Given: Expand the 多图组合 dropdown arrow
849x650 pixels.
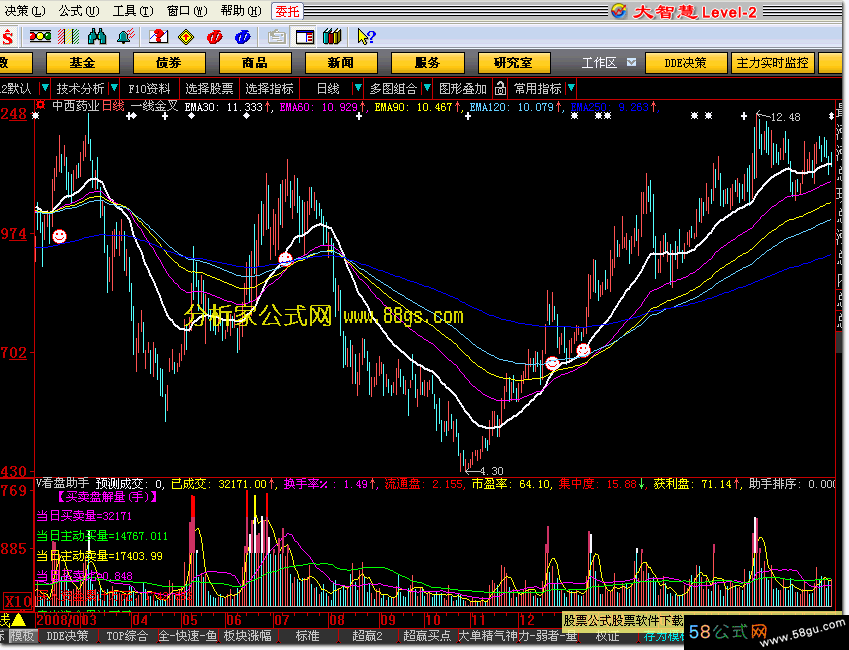Looking at the screenshot, I should [427, 88].
